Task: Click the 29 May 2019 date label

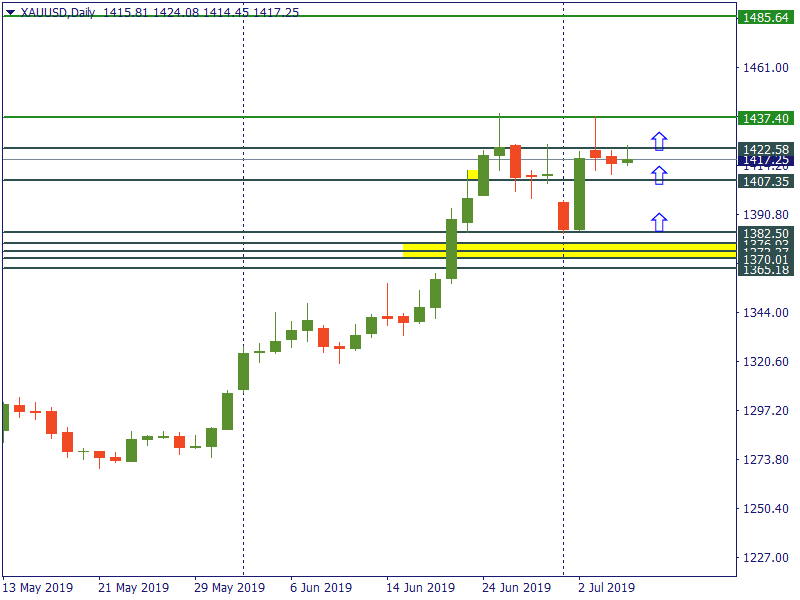Action: (x=230, y=588)
